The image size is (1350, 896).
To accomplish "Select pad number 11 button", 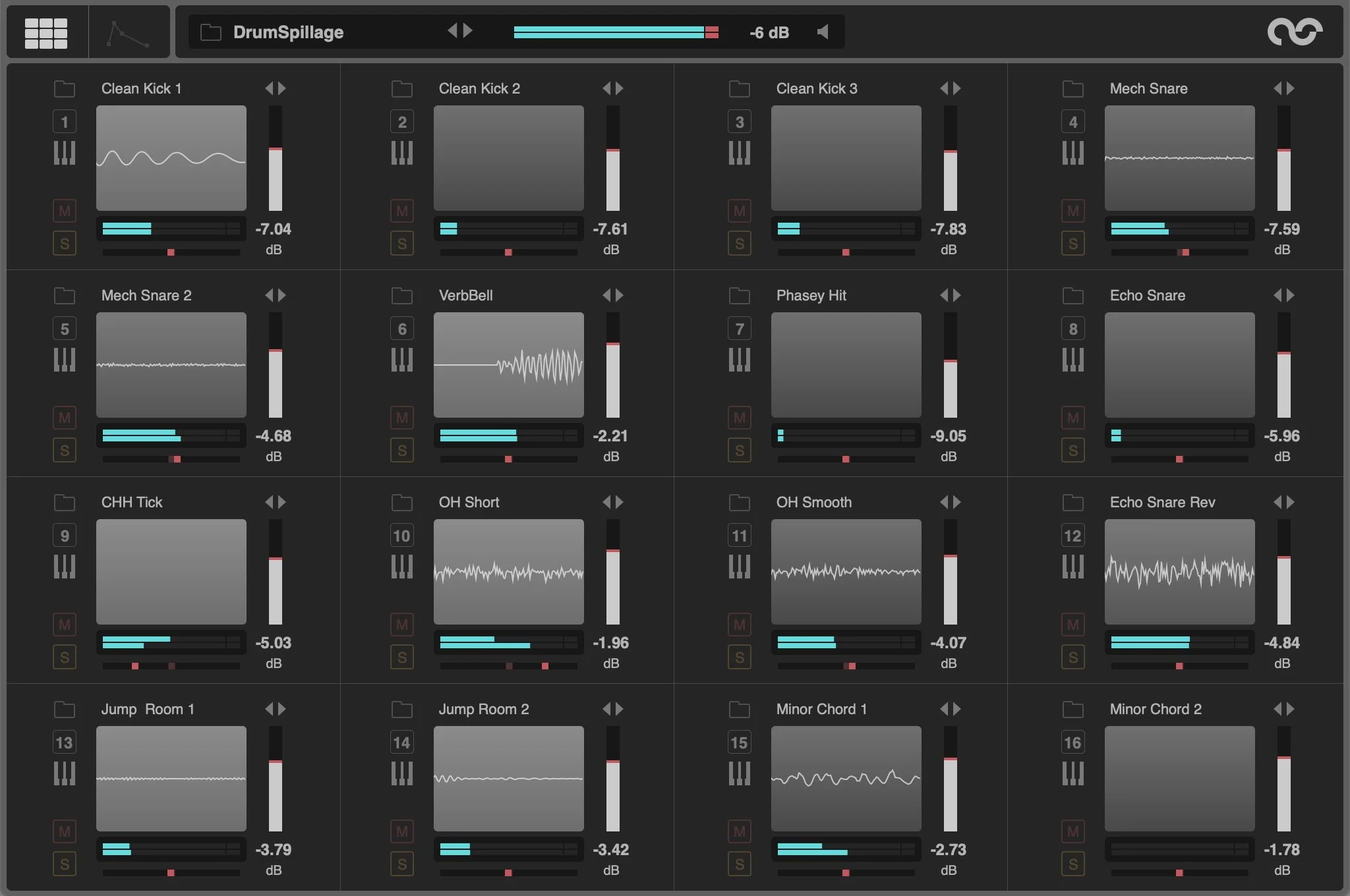I will point(739,536).
